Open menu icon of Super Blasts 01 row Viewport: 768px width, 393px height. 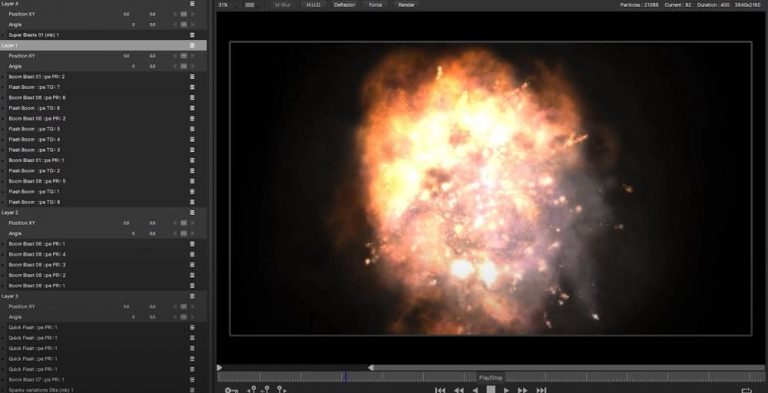(192, 35)
